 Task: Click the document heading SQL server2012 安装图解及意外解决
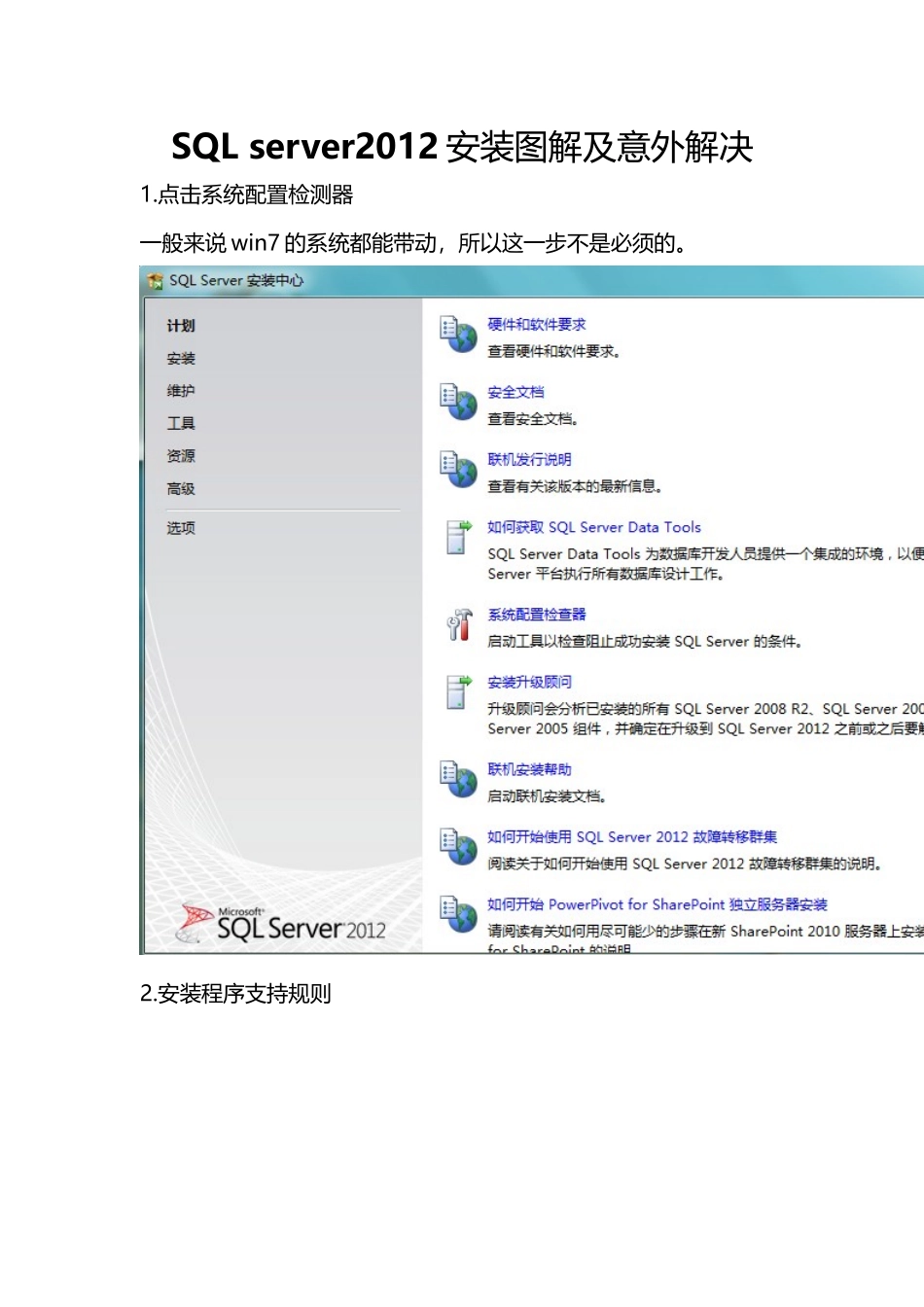click(462, 147)
